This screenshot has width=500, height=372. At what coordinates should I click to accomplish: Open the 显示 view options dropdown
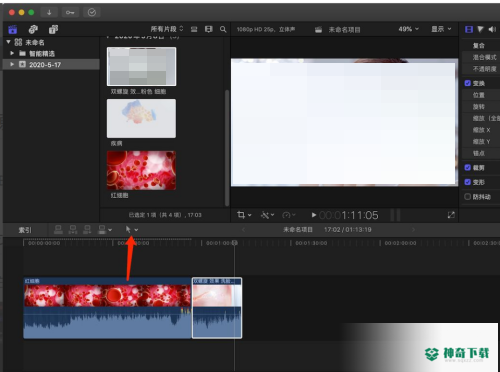[x=441, y=29]
